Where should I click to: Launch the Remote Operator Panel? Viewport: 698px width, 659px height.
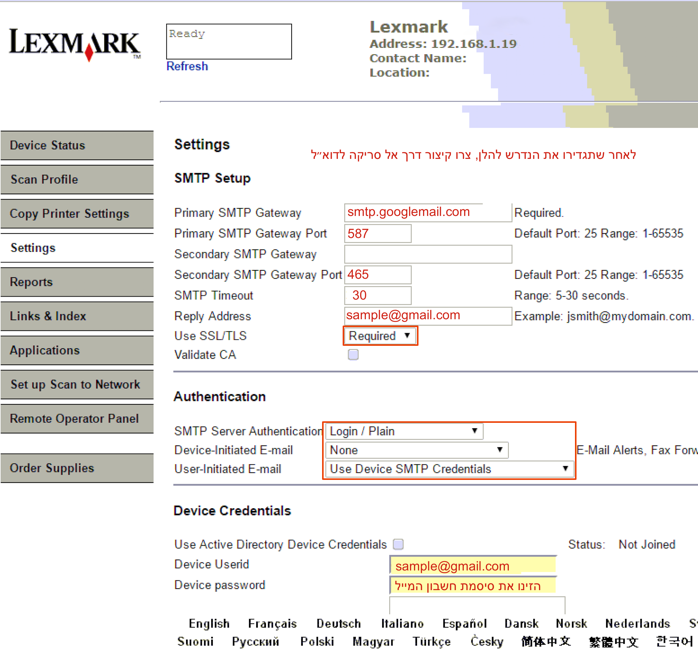coord(77,419)
